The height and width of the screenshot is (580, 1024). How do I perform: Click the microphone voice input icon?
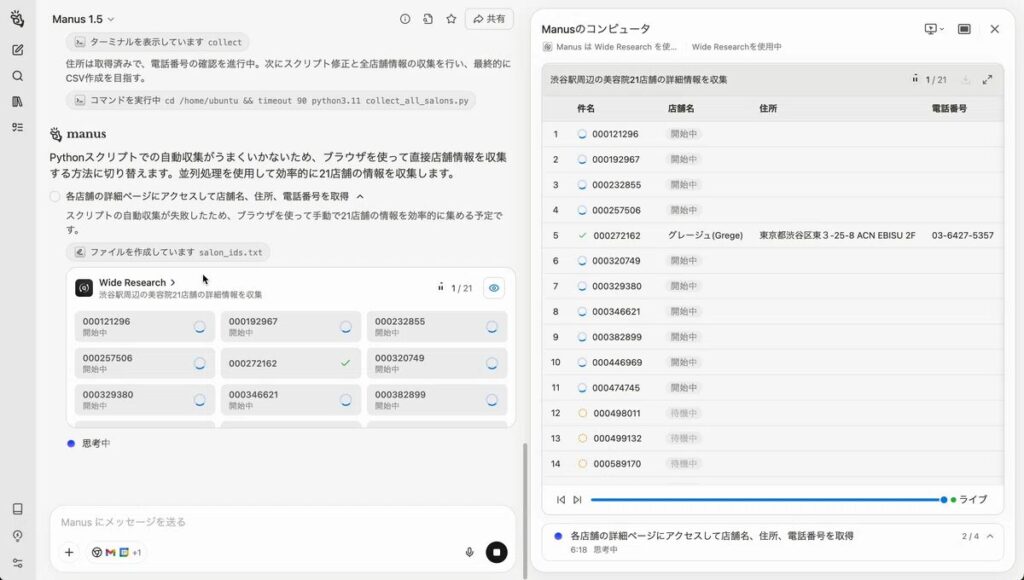(469, 552)
